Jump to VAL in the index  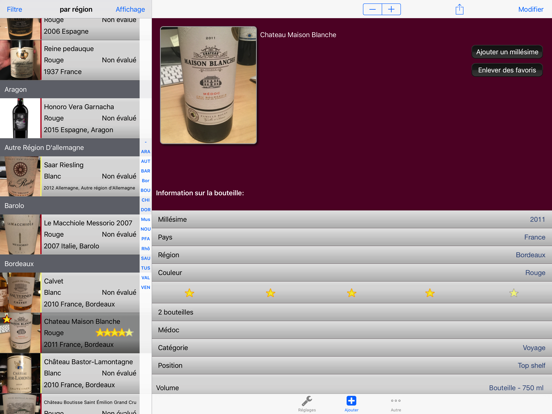click(145, 277)
